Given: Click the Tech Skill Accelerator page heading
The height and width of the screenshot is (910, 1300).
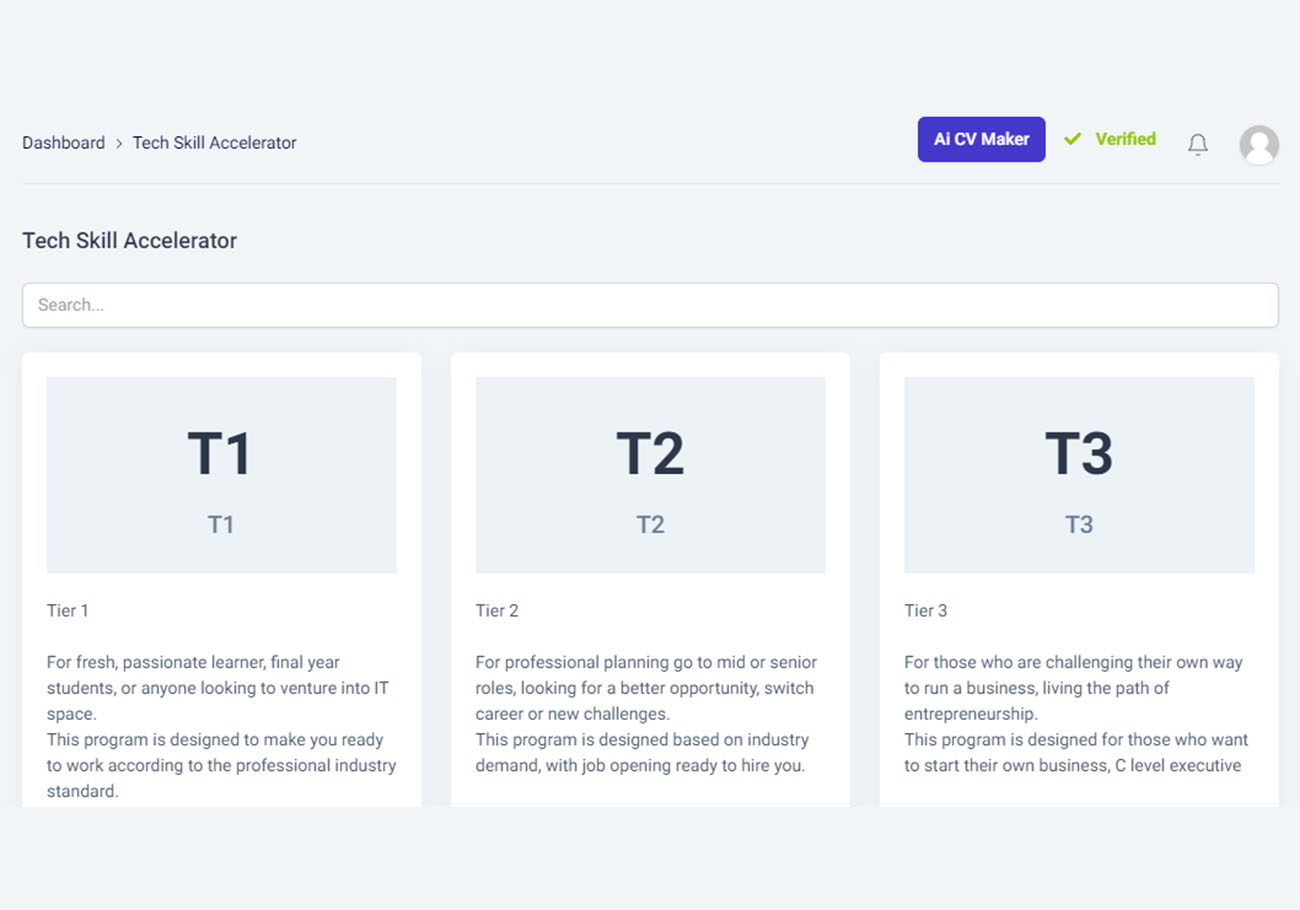Looking at the screenshot, I should 130,241.
